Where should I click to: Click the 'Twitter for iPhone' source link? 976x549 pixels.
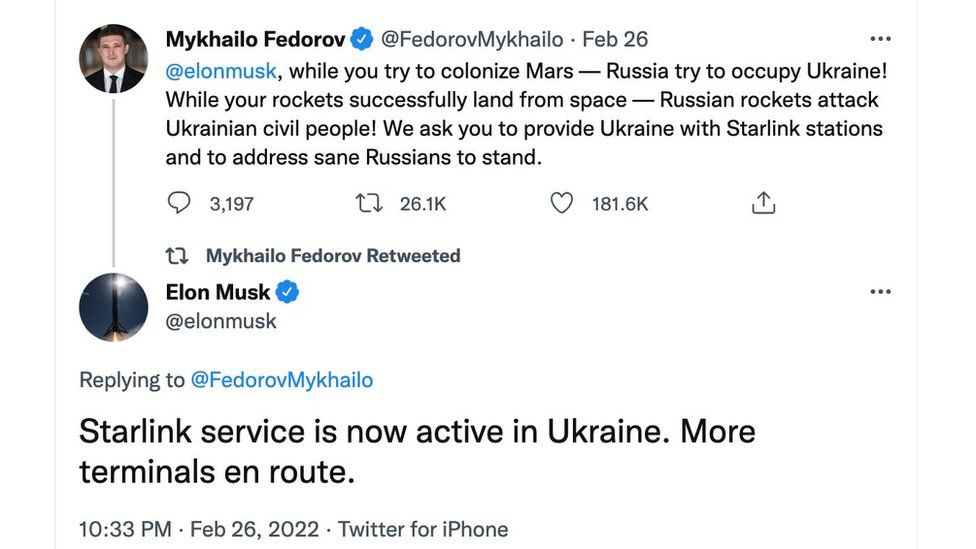point(423,529)
